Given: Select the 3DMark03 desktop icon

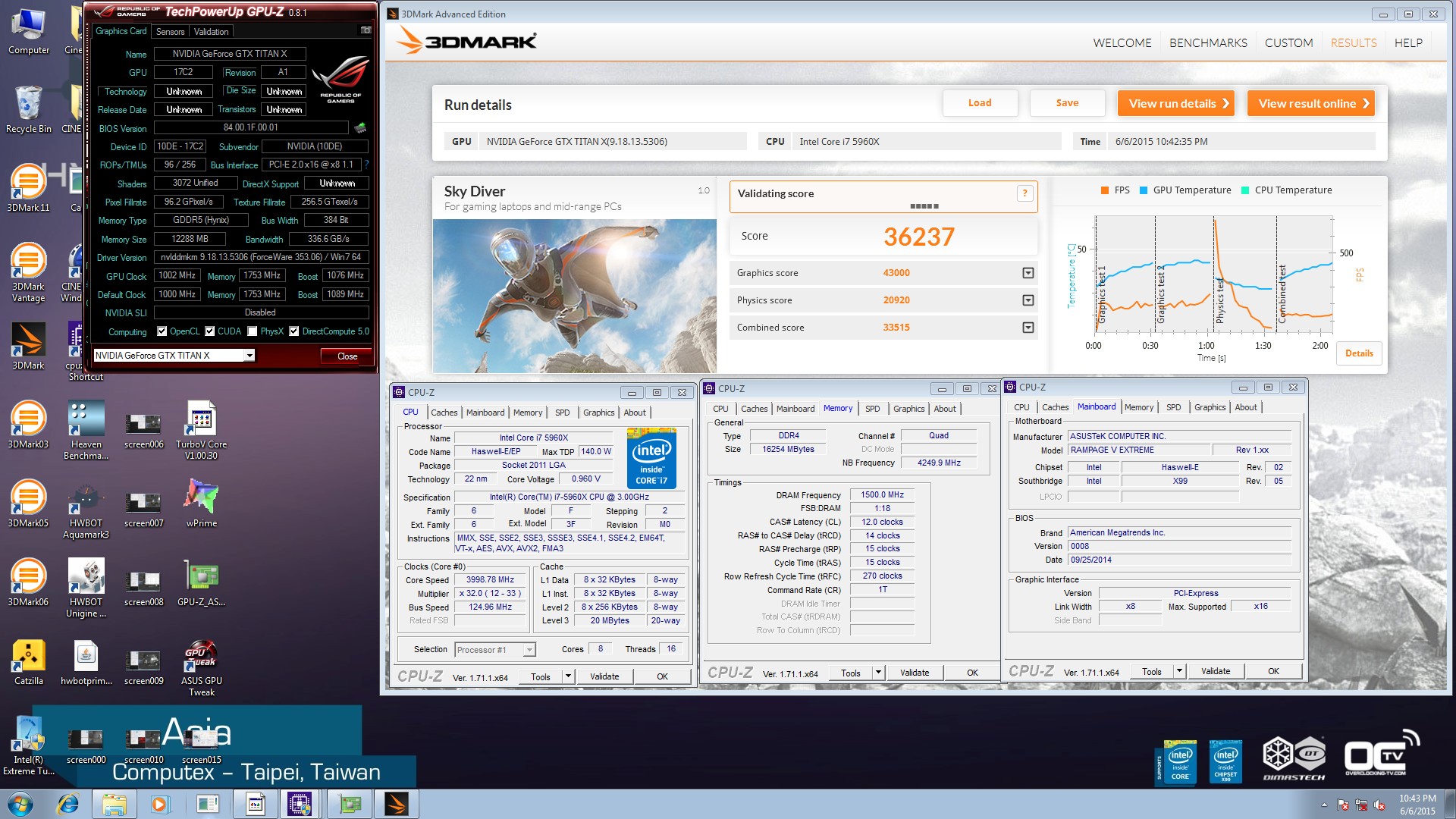Looking at the screenshot, I should coord(28,425).
